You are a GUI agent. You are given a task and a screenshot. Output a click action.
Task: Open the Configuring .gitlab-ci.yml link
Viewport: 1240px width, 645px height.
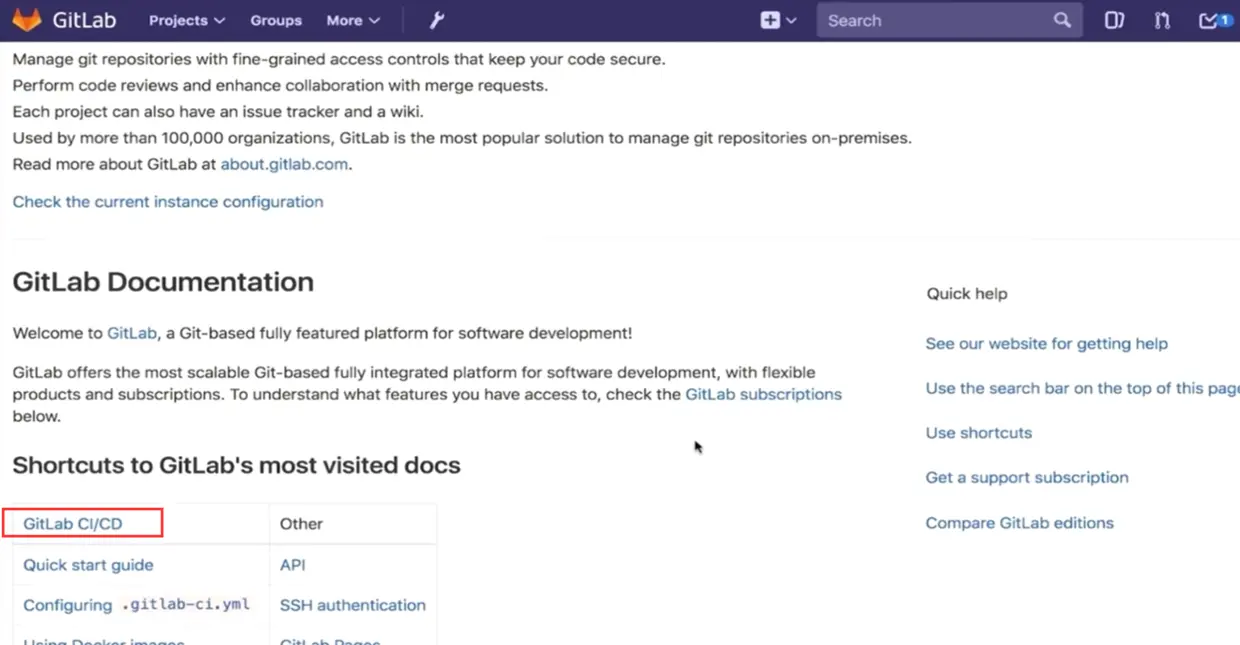136,605
